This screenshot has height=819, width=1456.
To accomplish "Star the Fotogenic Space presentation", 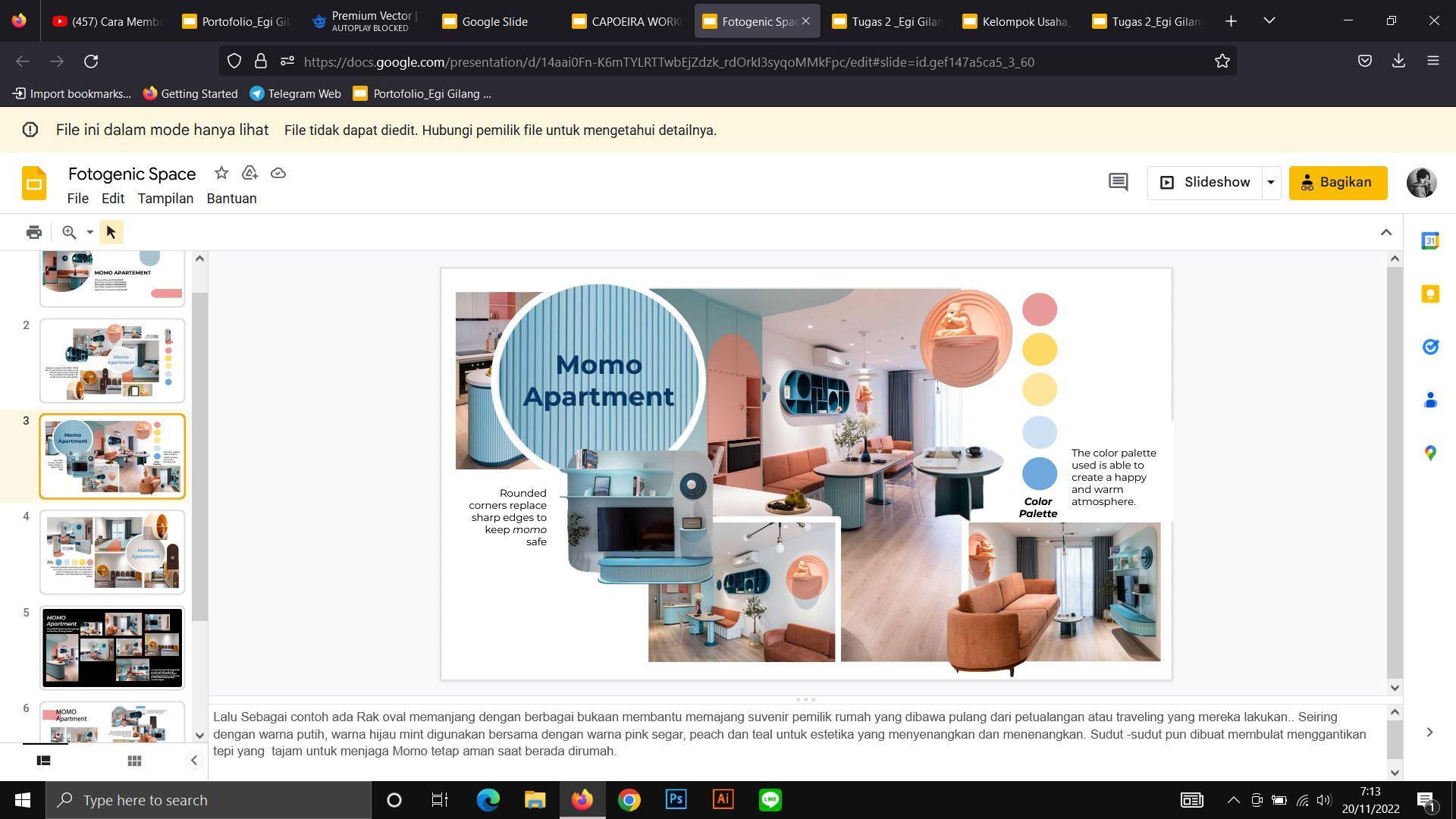I will (x=221, y=173).
